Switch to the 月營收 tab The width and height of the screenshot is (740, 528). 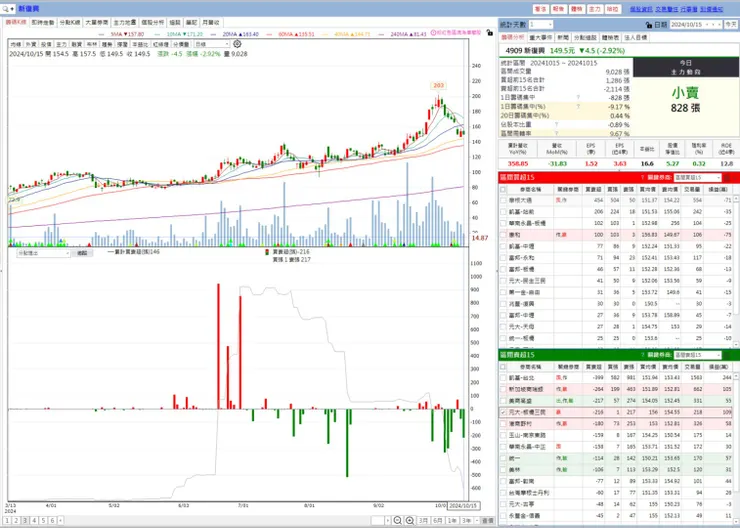coord(211,23)
